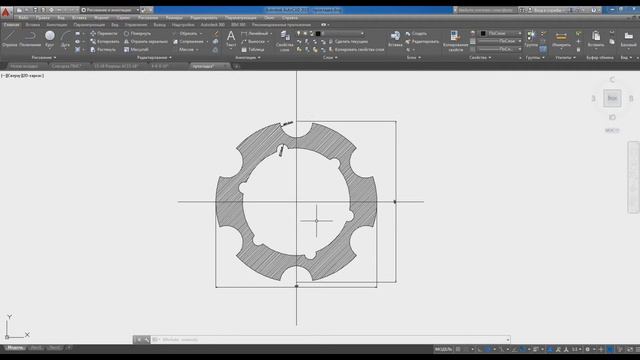Toggle the МОДЕЛЬ space status bar button
This screenshot has height=360, width=640.
443,349
